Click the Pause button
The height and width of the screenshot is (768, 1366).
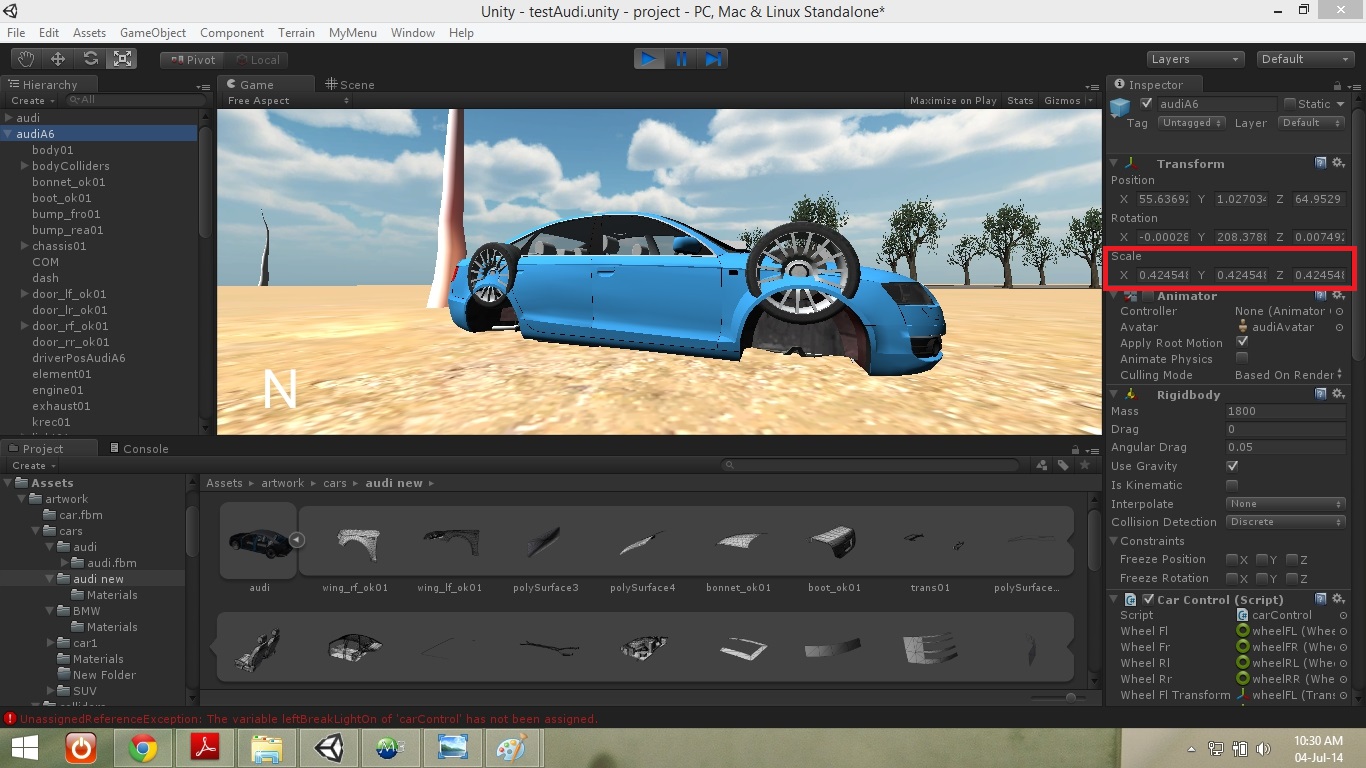click(x=681, y=59)
